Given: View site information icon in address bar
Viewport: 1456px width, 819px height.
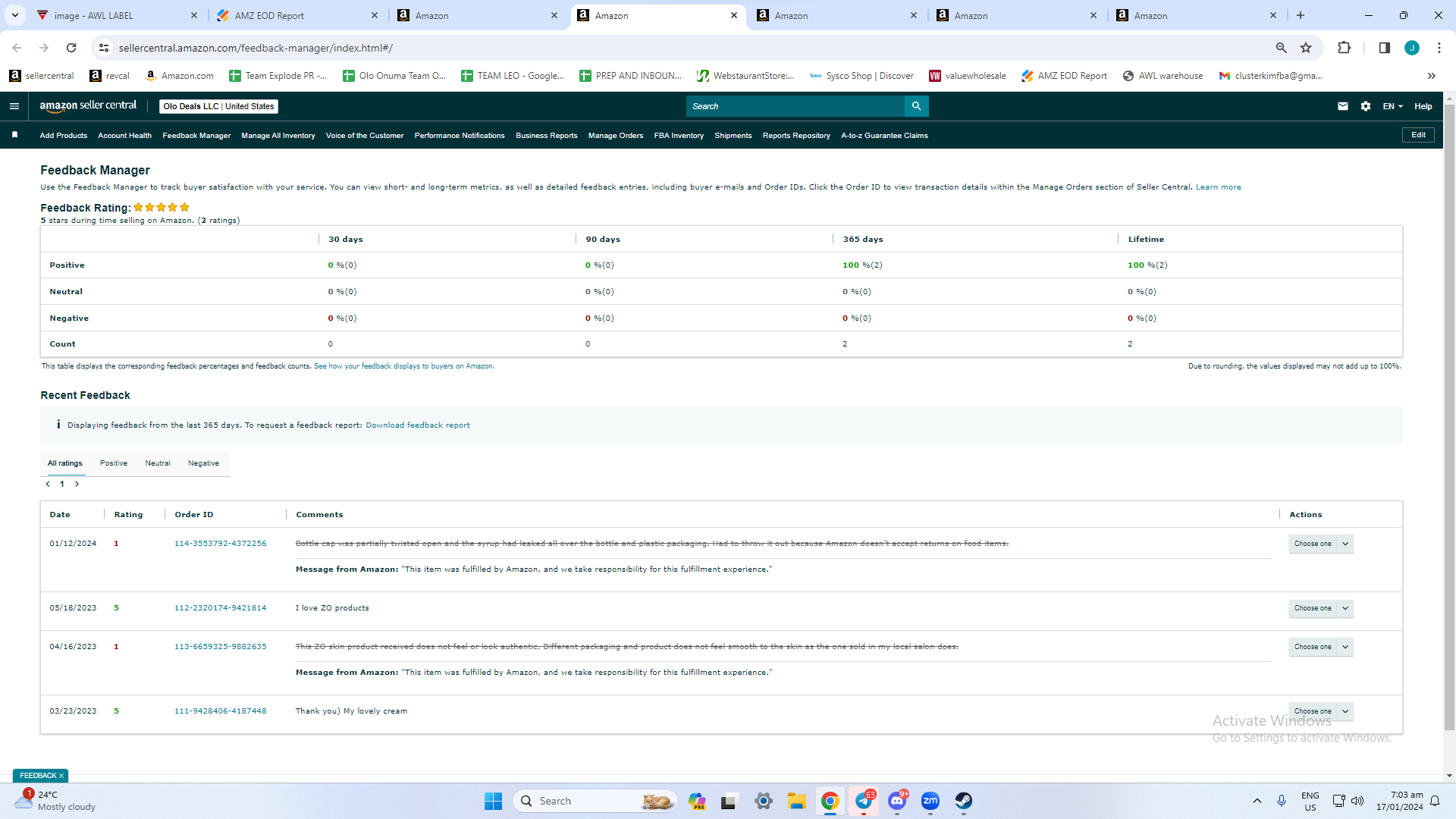Looking at the screenshot, I should pyautogui.click(x=104, y=48).
